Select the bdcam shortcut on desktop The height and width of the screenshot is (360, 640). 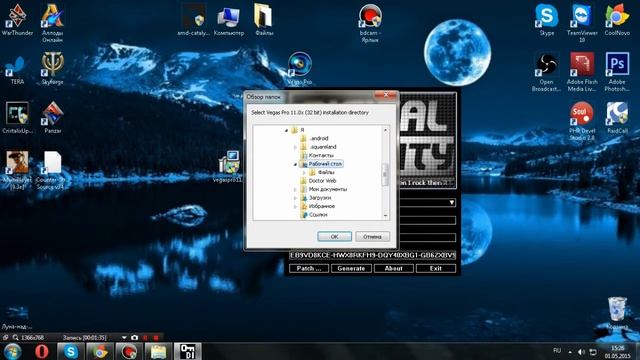point(370,23)
